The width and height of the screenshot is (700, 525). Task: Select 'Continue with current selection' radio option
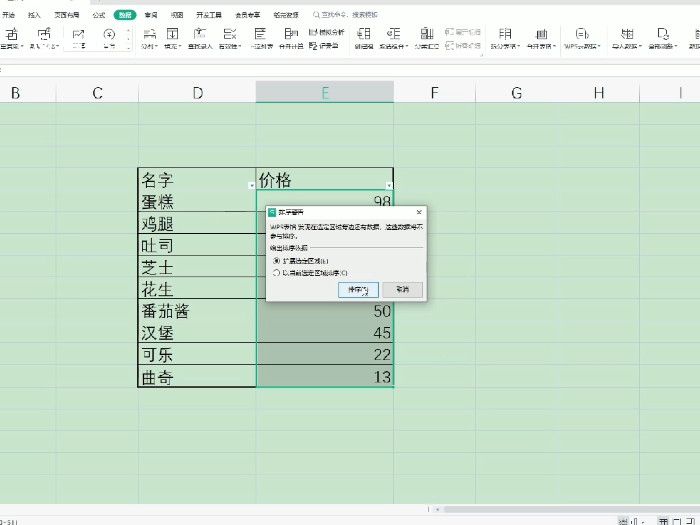[276, 273]
